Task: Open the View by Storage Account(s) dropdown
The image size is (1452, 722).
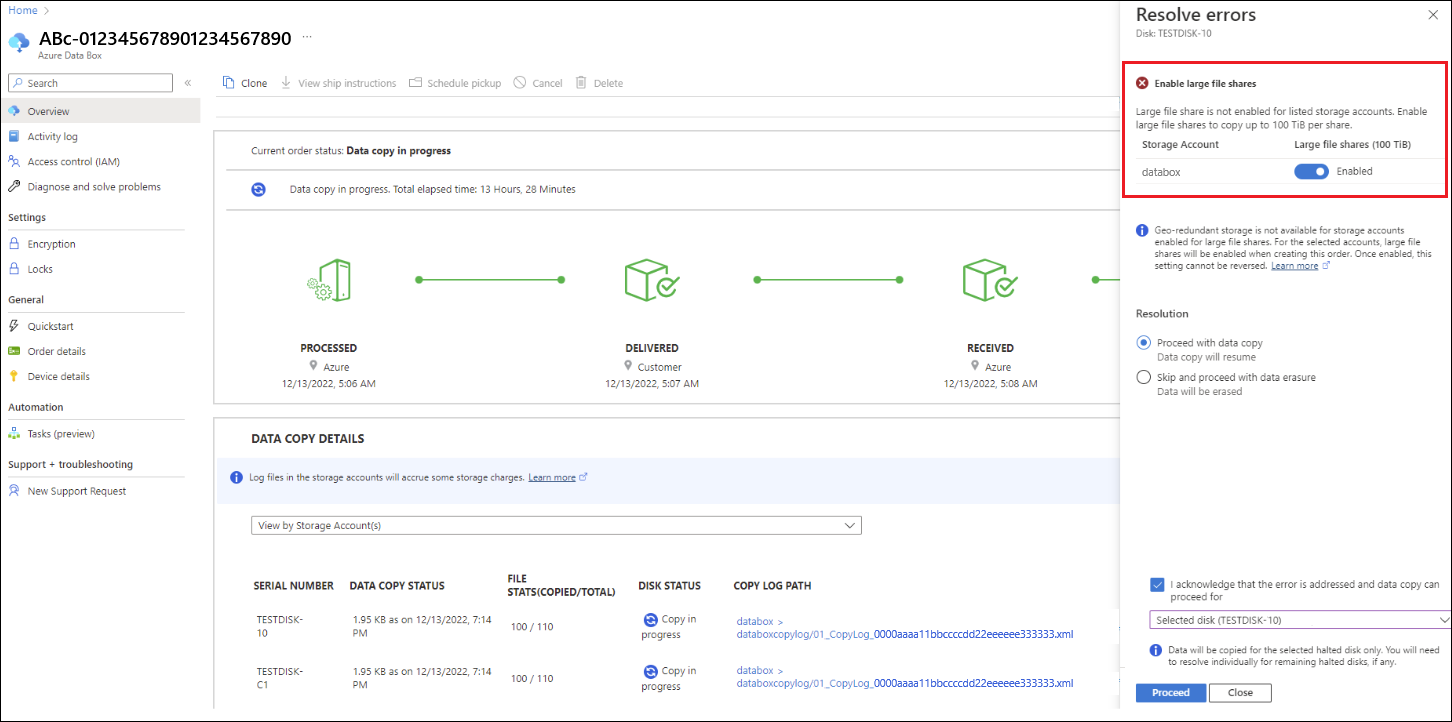Action: point(556,525)
